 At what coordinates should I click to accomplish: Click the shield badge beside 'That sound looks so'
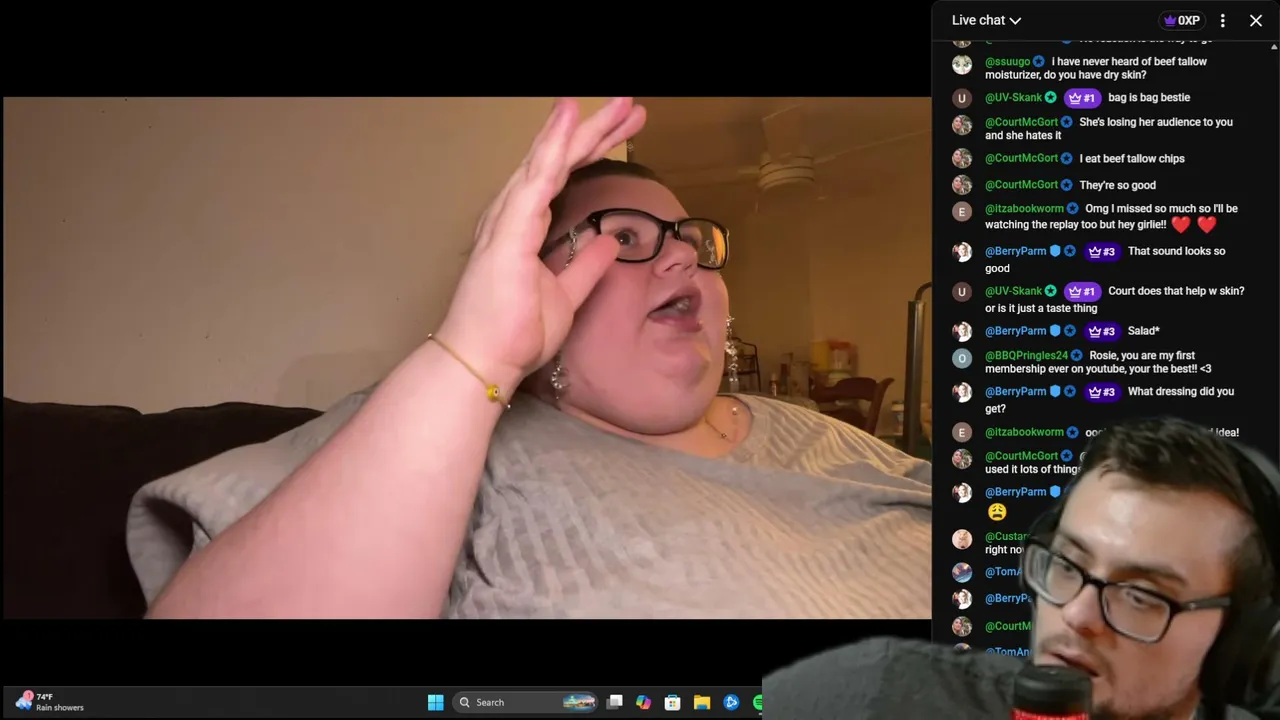(1055, 252)
